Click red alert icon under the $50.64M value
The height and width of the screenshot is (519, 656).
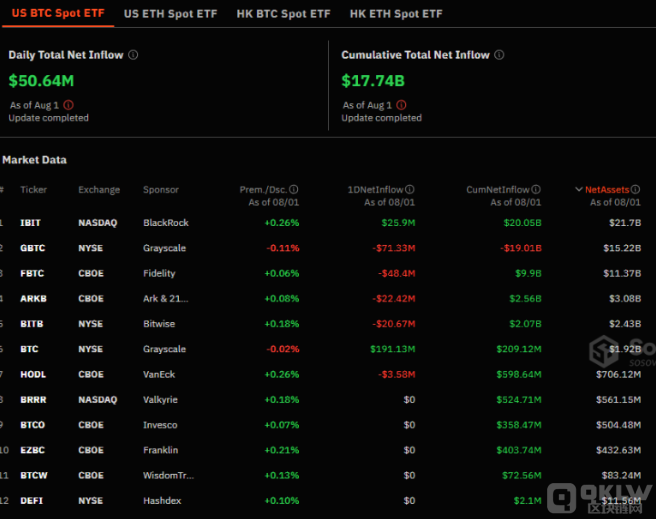coord(68,105)
